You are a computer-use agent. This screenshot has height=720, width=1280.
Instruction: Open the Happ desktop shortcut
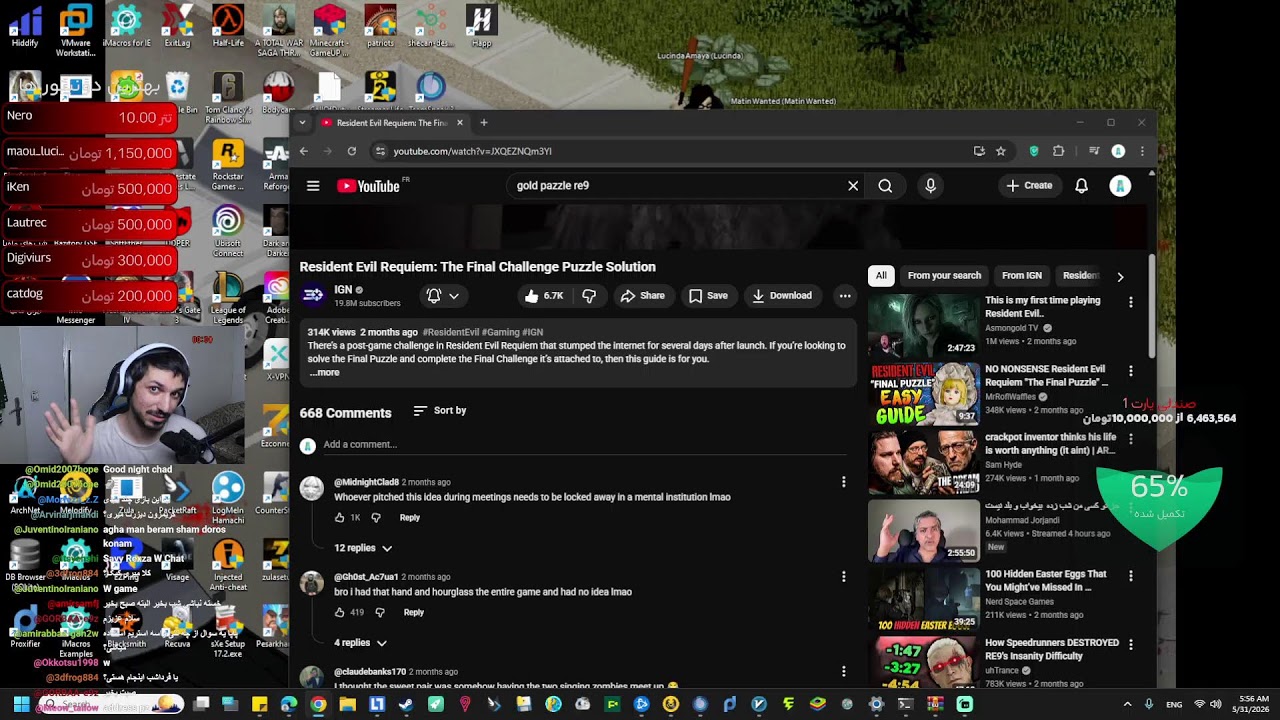(x=481, y=27)
